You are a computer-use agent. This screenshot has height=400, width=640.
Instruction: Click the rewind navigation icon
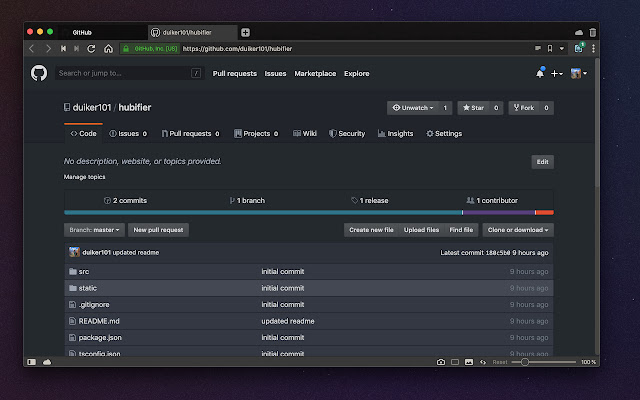tap(63, 49)
